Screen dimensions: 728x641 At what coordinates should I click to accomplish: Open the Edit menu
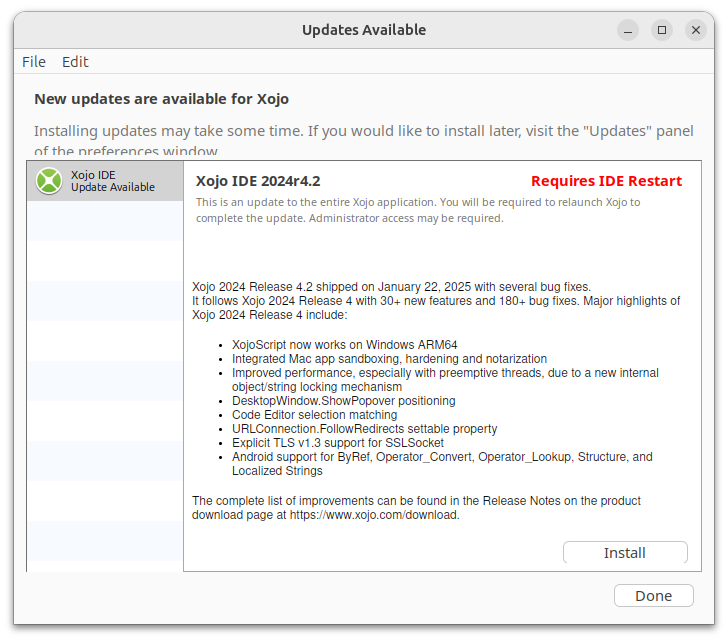75,62
